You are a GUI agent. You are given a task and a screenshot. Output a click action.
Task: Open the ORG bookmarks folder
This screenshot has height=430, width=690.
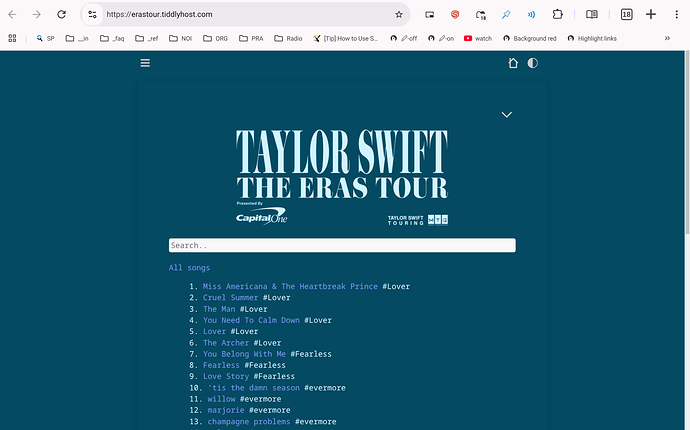[x=214, y=38]
